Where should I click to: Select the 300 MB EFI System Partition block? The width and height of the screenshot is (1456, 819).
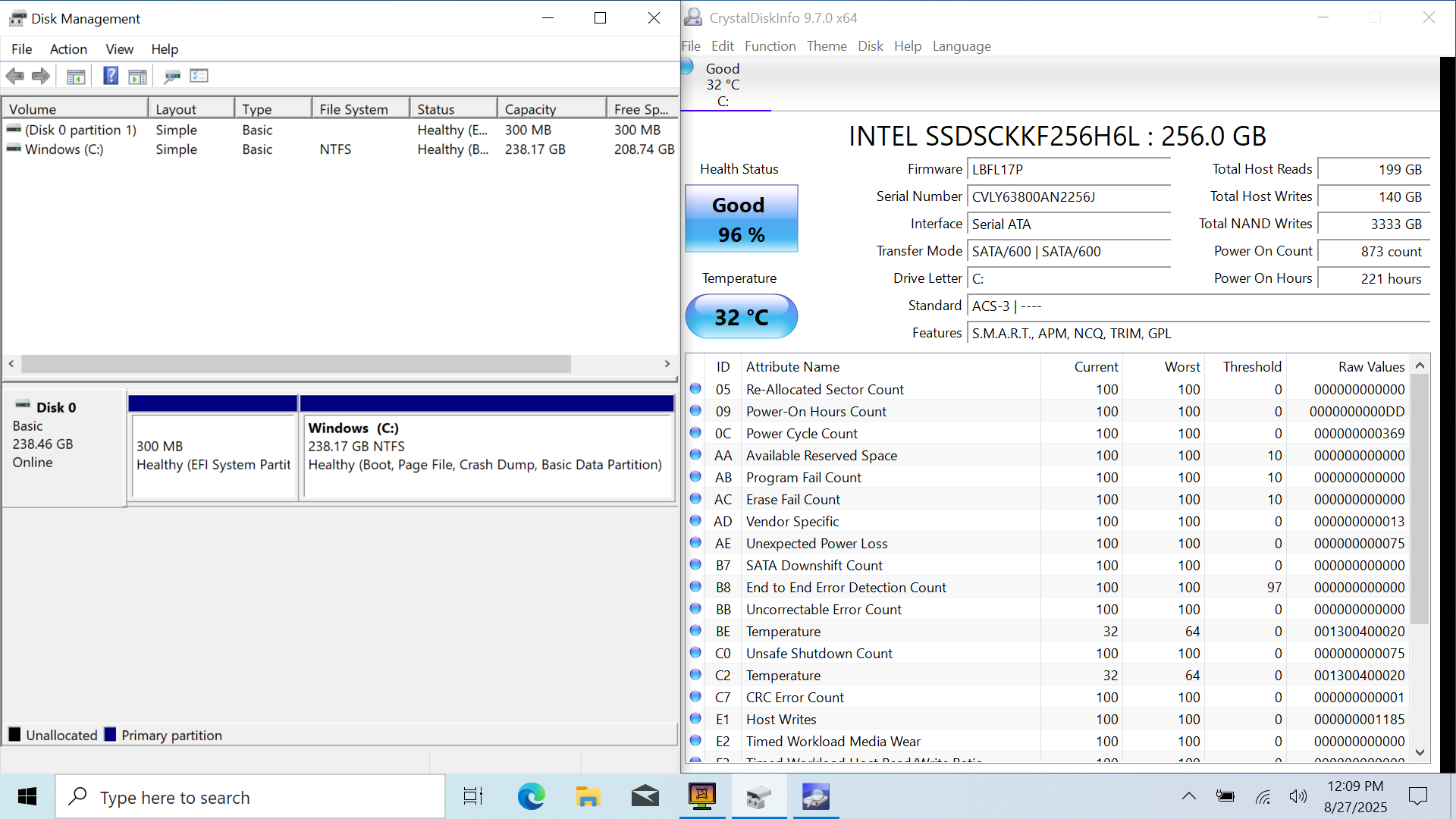[213, 455]
